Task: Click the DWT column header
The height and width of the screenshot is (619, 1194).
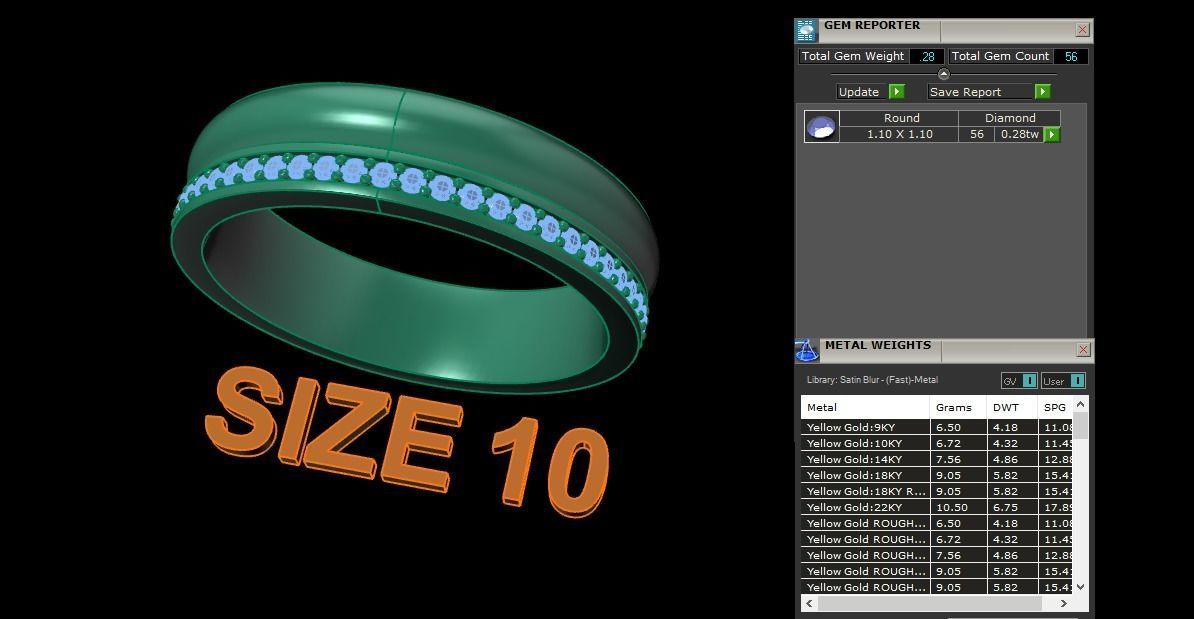Action: coord(1012,407)
